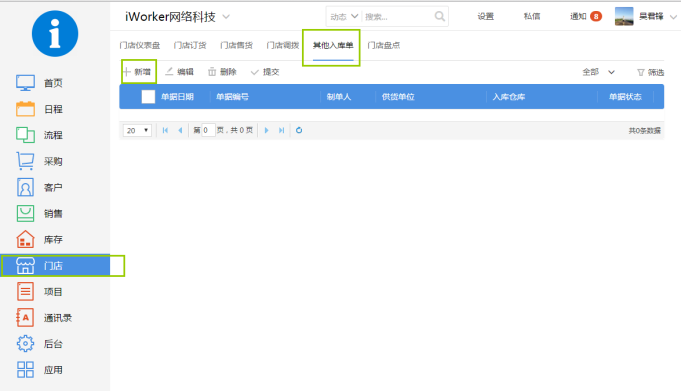The width and height of the screenshot is (681, 392).
Task: Open the 通讯录 address book icon
Action: (x=25, y=318)
